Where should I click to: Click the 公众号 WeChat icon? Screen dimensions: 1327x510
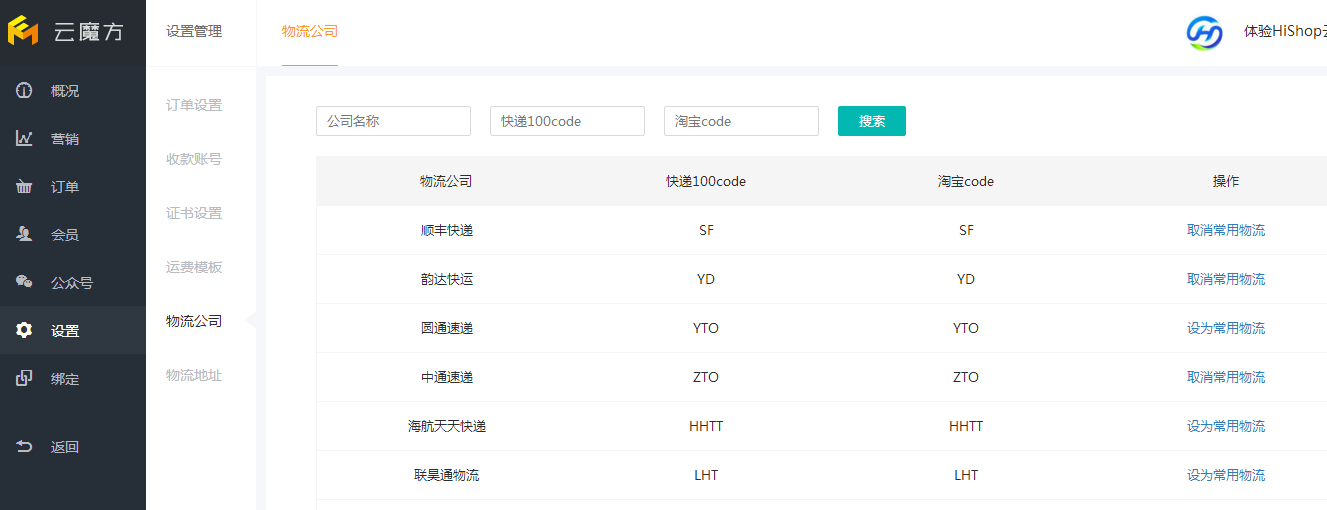point(24,283)
